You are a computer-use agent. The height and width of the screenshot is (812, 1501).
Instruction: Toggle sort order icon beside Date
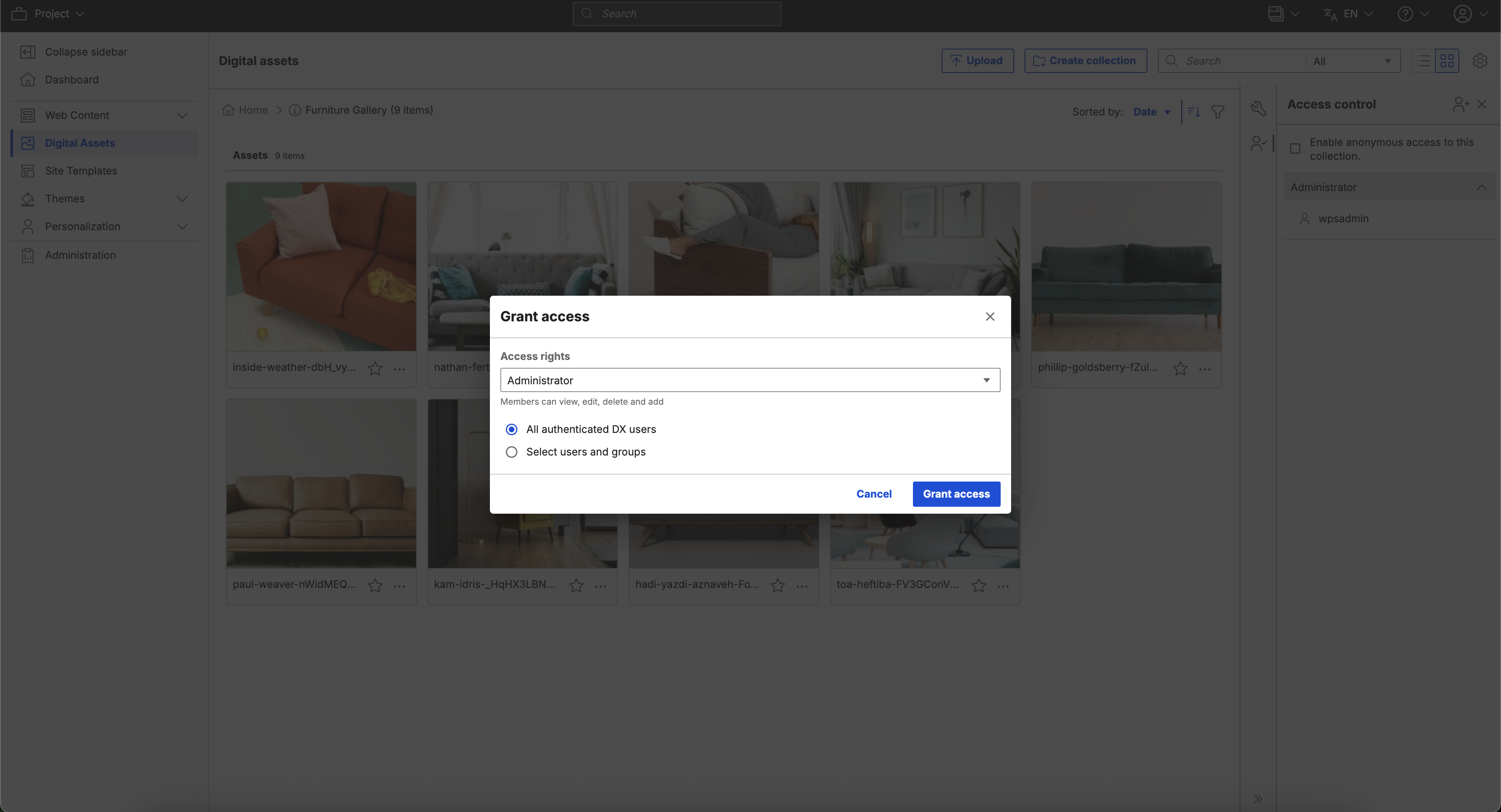(x=1194, y=112)
